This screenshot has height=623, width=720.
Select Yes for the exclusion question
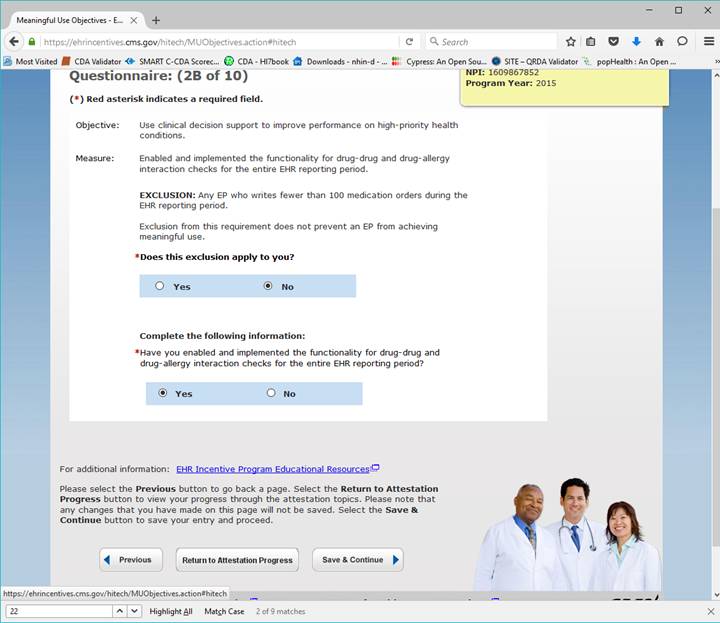pos(160,286)
